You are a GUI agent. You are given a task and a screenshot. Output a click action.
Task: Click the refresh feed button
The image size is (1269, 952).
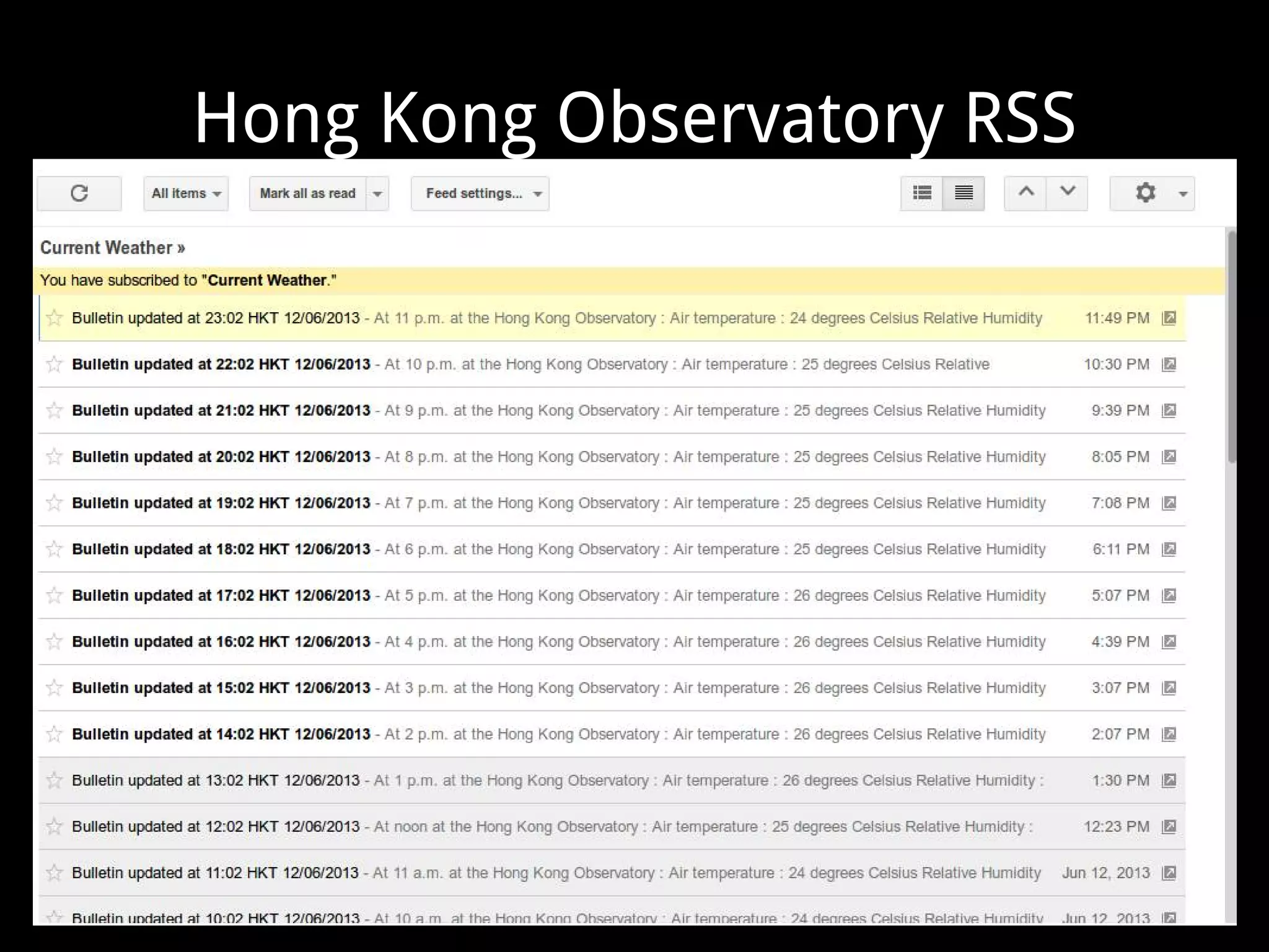79,194
